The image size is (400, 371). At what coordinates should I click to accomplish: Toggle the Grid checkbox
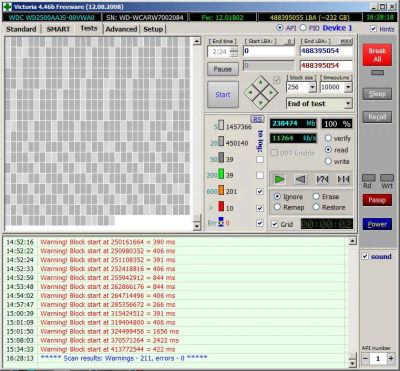275,224
